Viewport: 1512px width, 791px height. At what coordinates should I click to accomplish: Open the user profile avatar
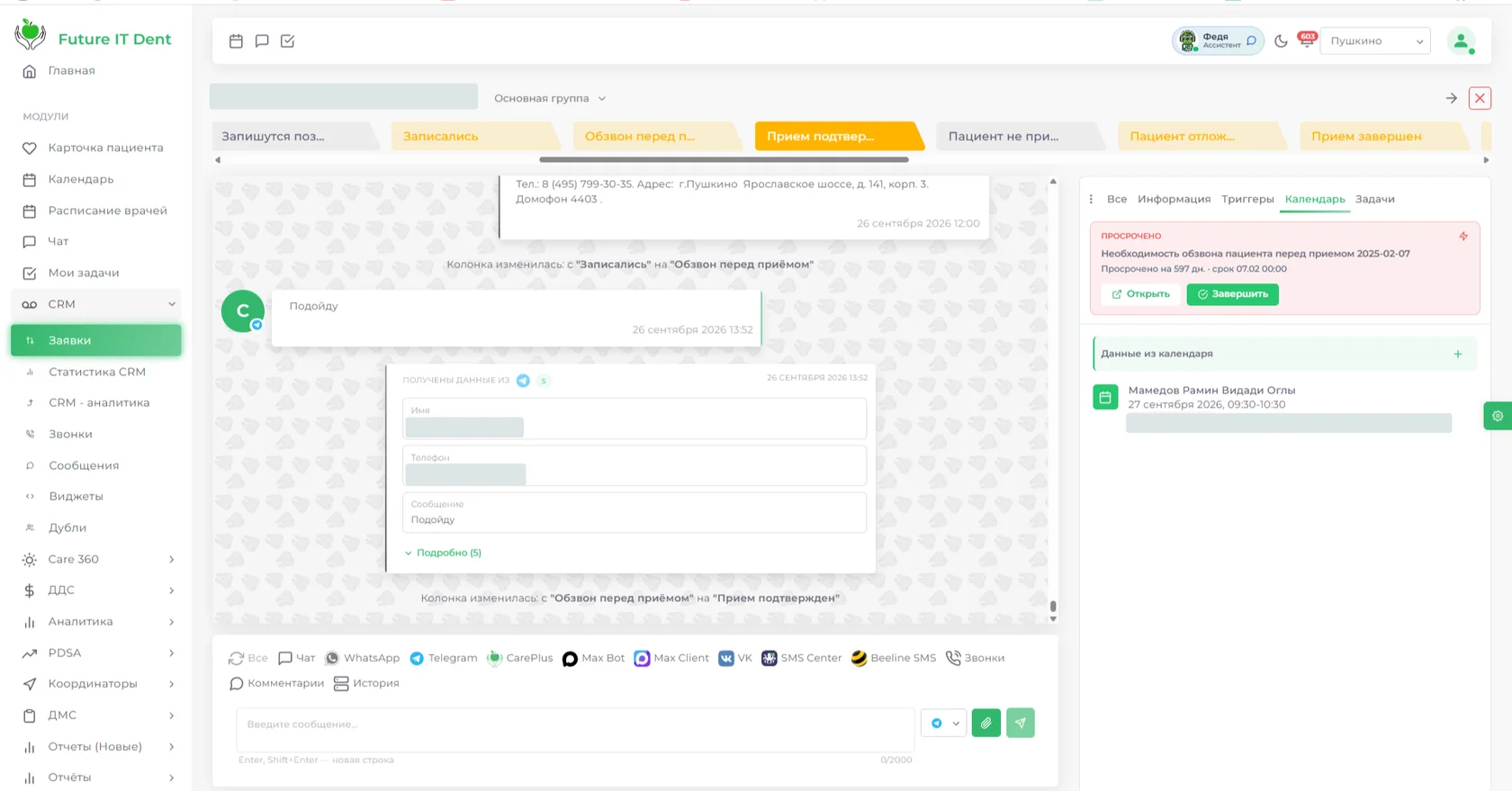(1461, 40)
